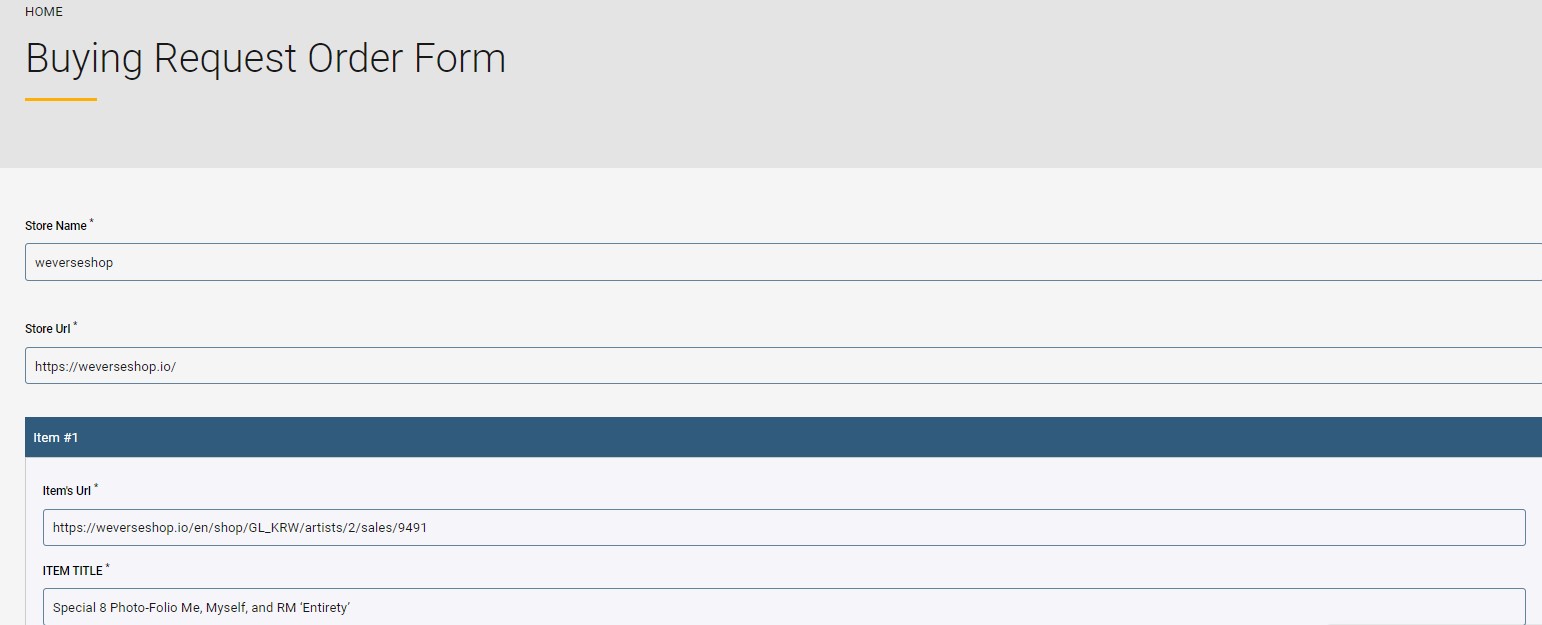This screenshot has width=1542, height=625.
Task: Click the asterisk next to Store Name
Action: click(92, 222)
